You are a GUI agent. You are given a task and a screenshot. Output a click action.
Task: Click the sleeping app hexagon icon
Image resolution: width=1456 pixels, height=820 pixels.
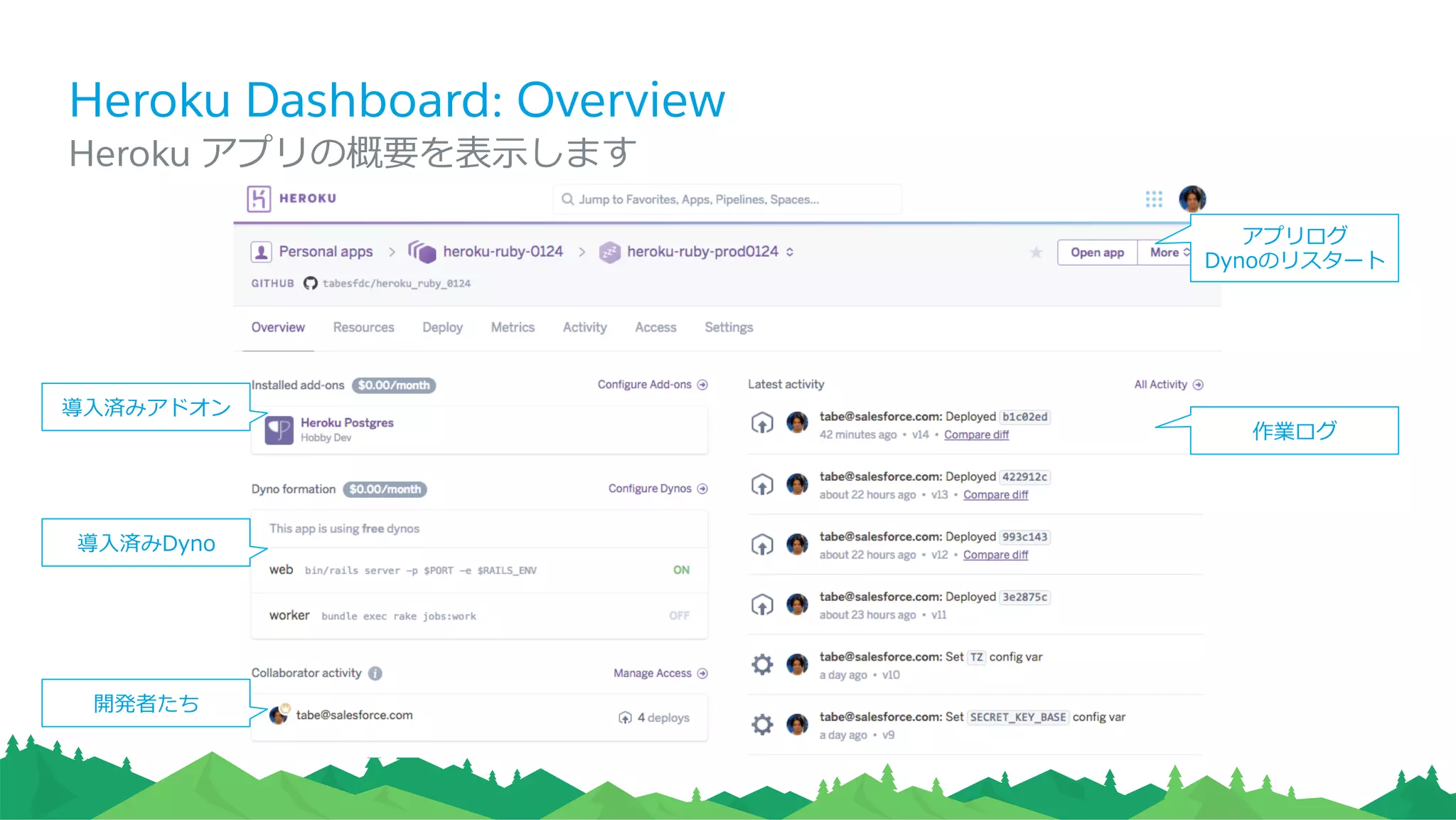(x=609, y=252)
